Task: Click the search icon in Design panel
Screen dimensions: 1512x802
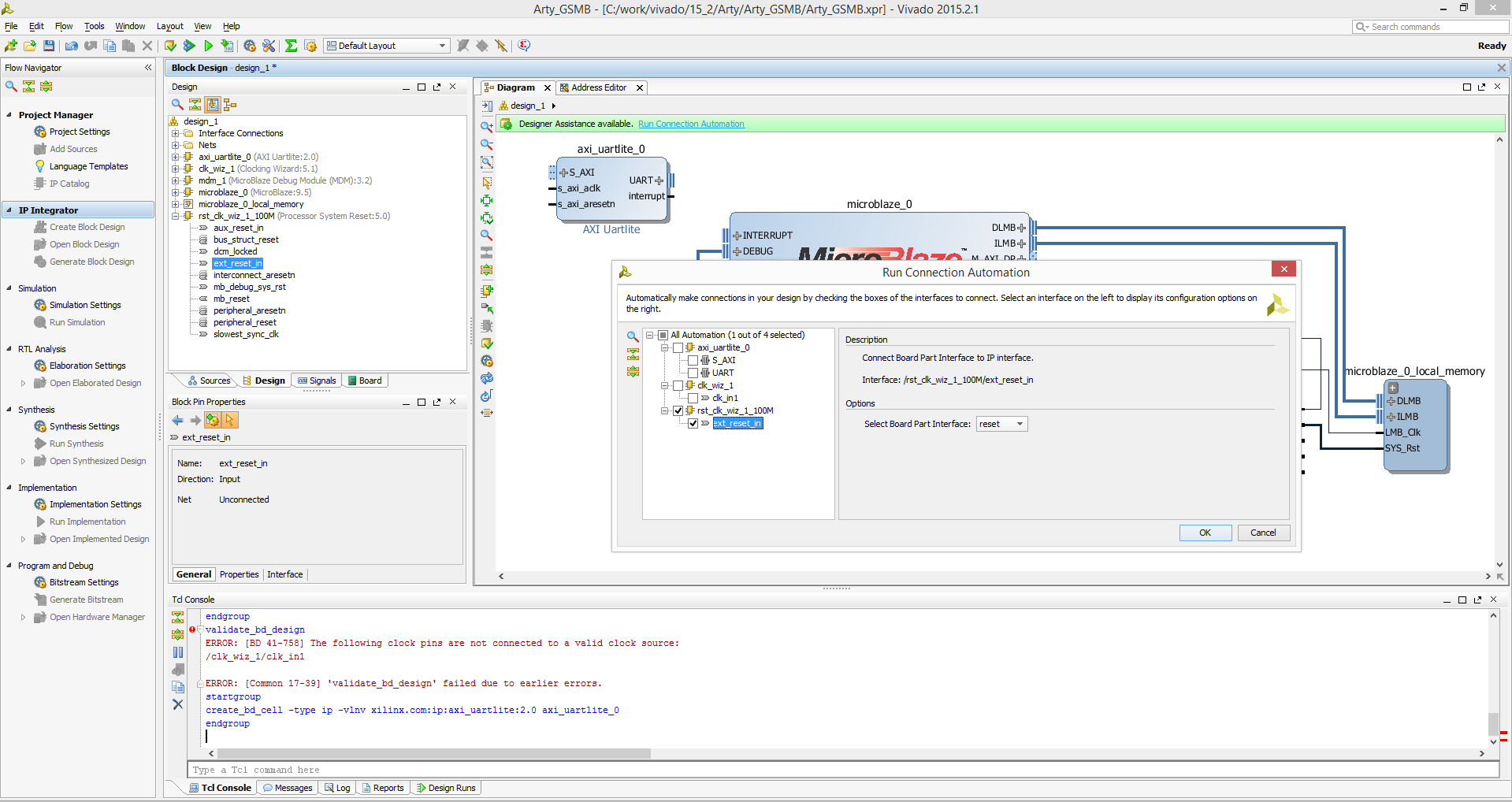Action: (177, 104)
